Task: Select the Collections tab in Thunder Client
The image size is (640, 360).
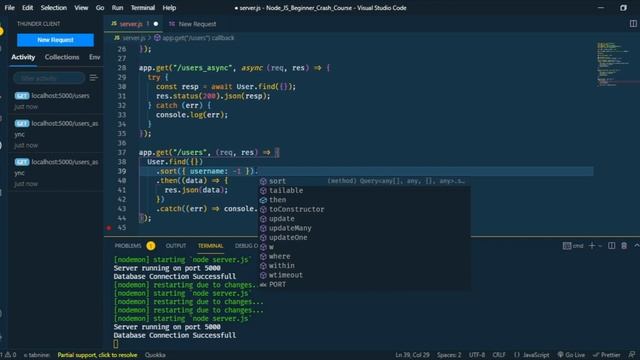Action: click(x=62, y=57)
